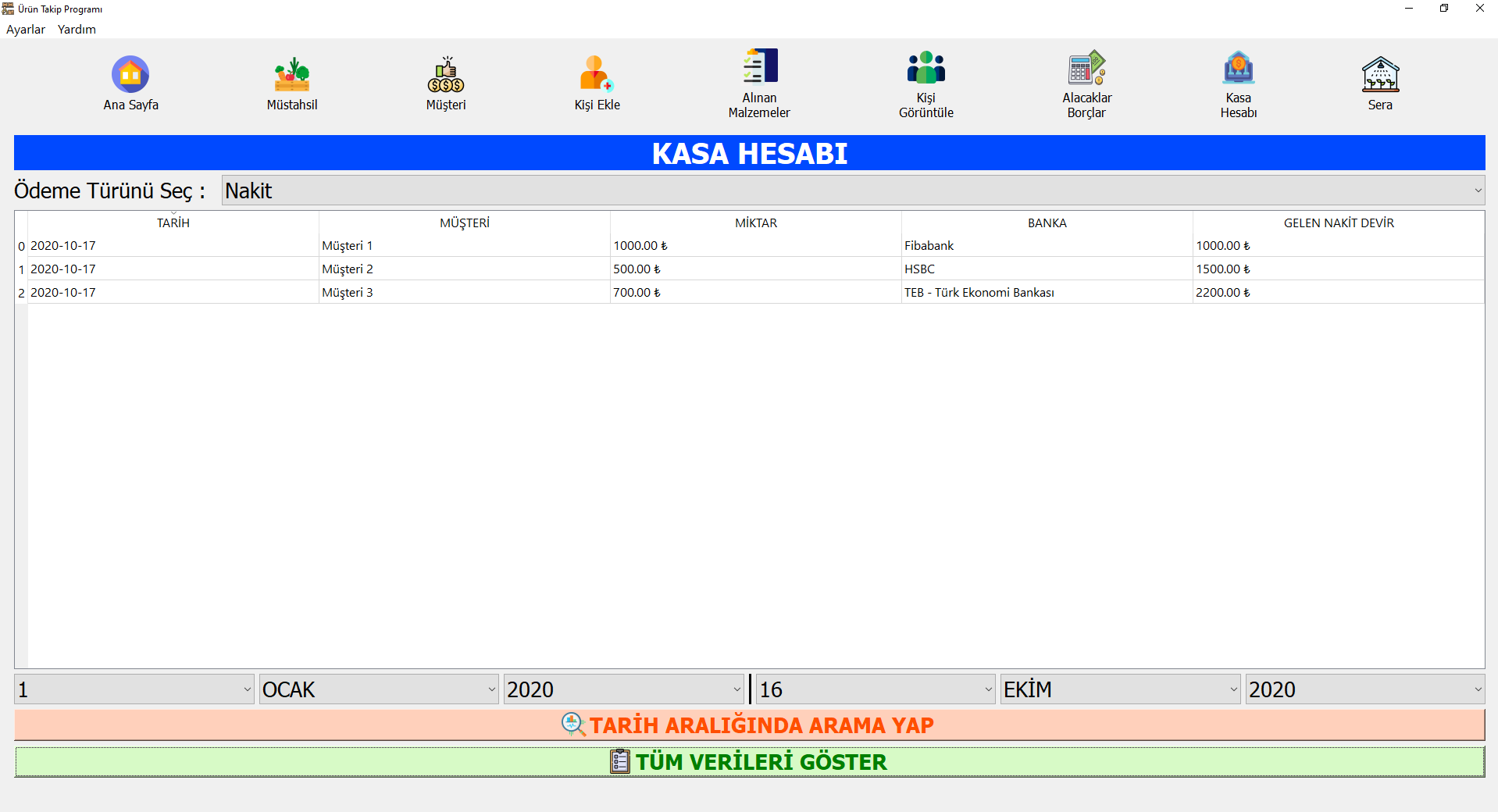The image size is (1498, 812).
Task: Click the Müstahsil vegetables icon
Action: [x=291, y=75]
